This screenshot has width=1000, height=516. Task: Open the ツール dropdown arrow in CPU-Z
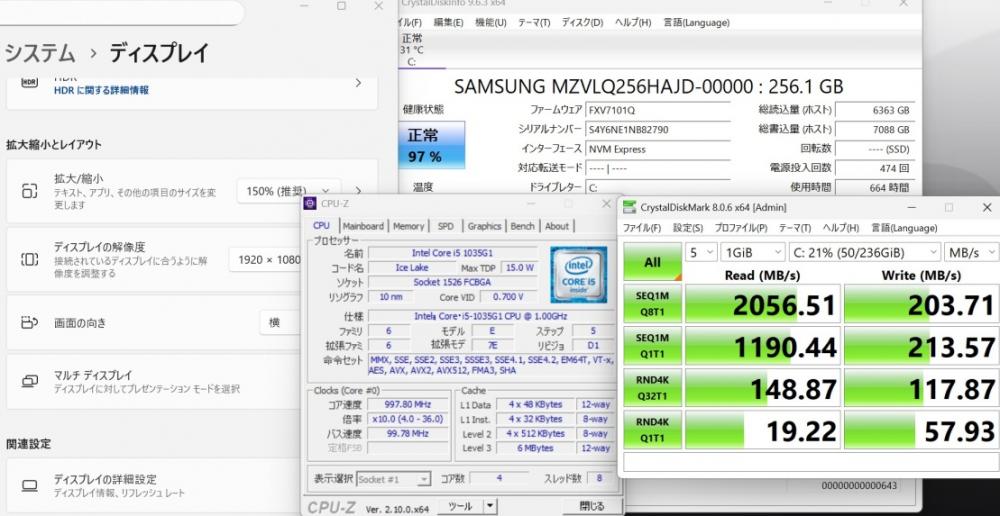point(489,506)
